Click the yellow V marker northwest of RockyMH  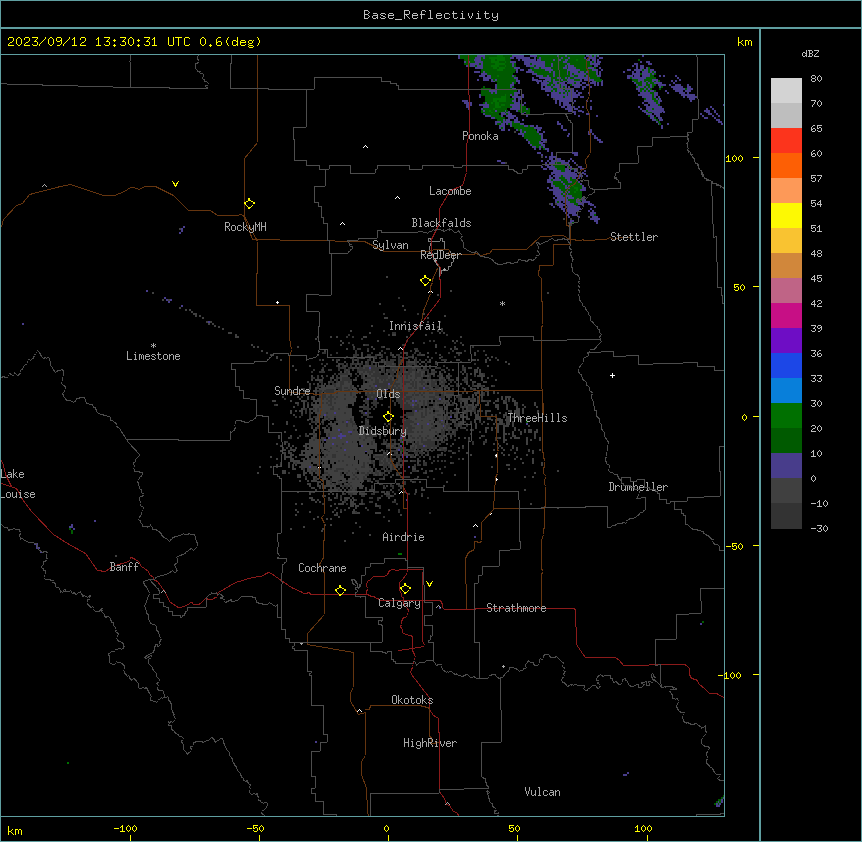[175, 184]
